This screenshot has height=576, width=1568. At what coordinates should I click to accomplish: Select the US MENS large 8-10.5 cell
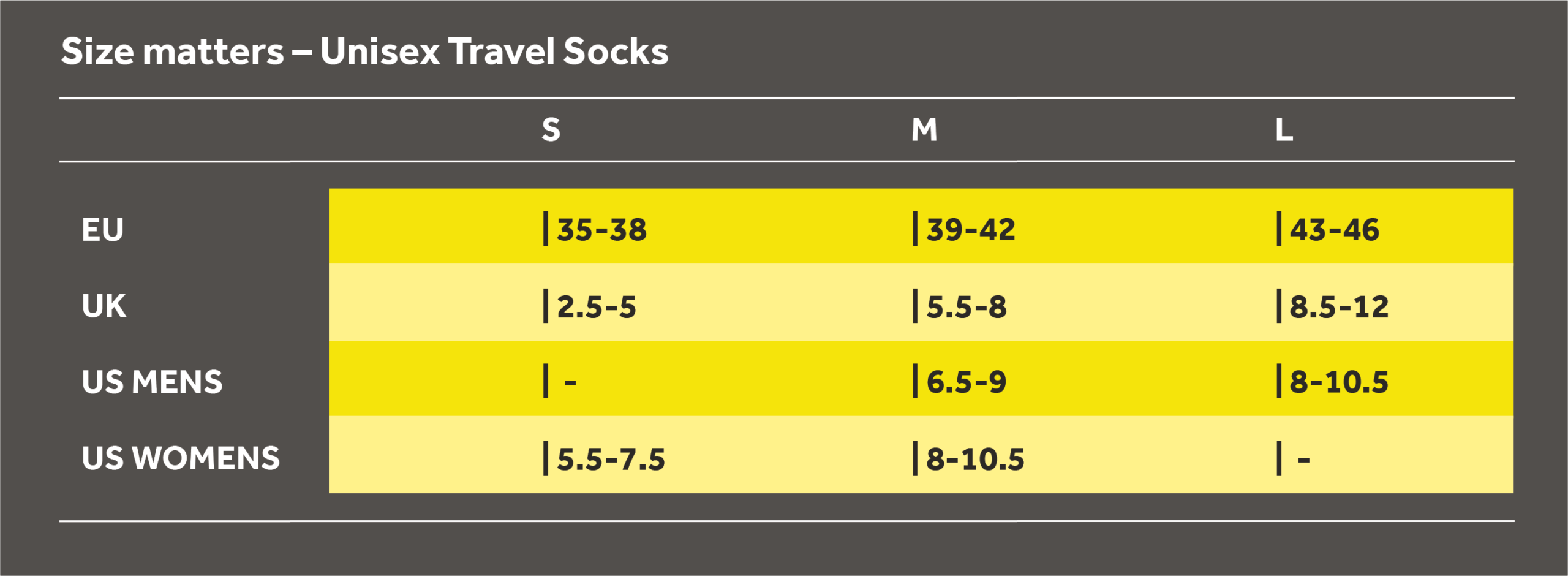pos(1339,382)
